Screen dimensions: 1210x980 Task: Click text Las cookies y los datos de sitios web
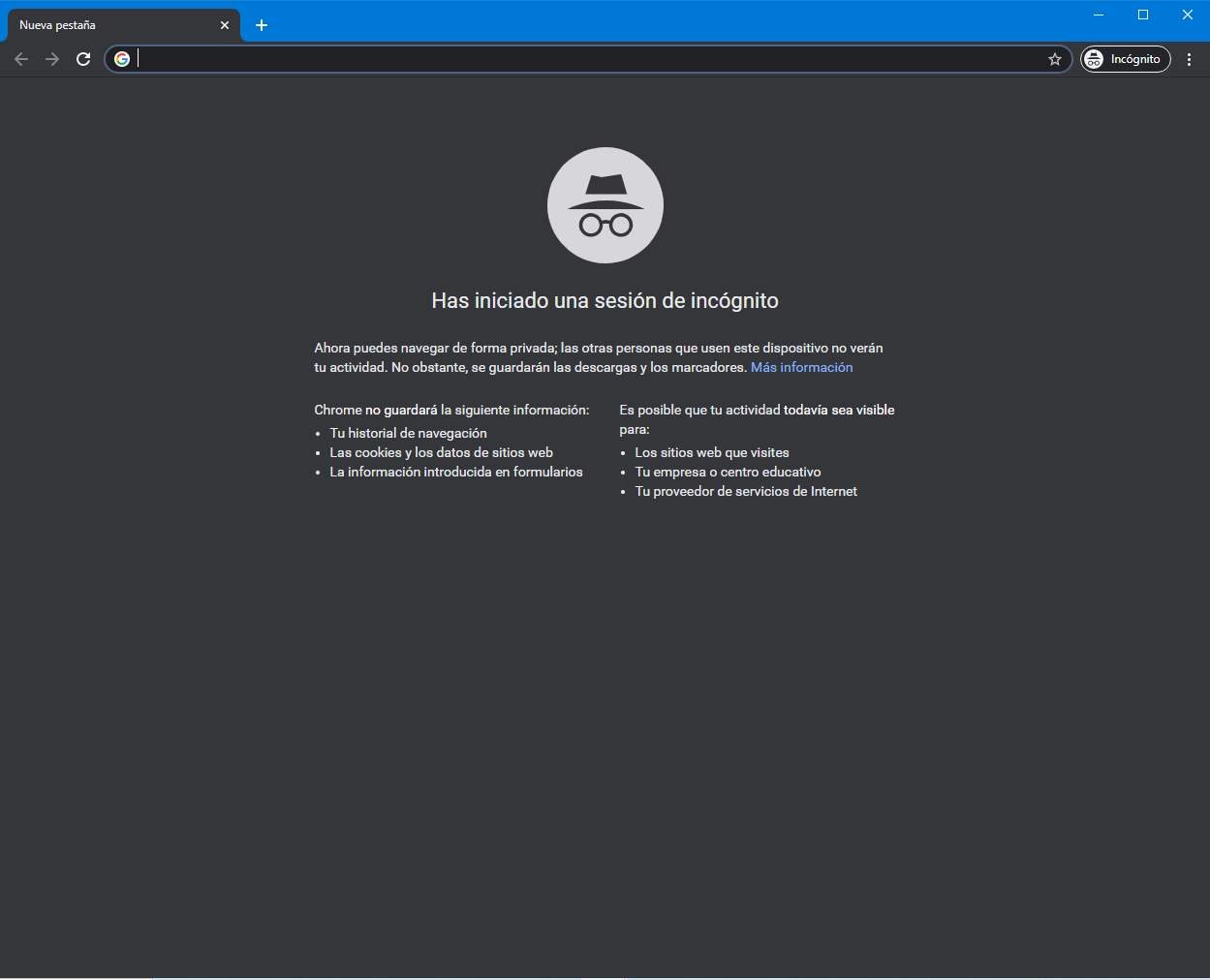click(x=441, y=452)
